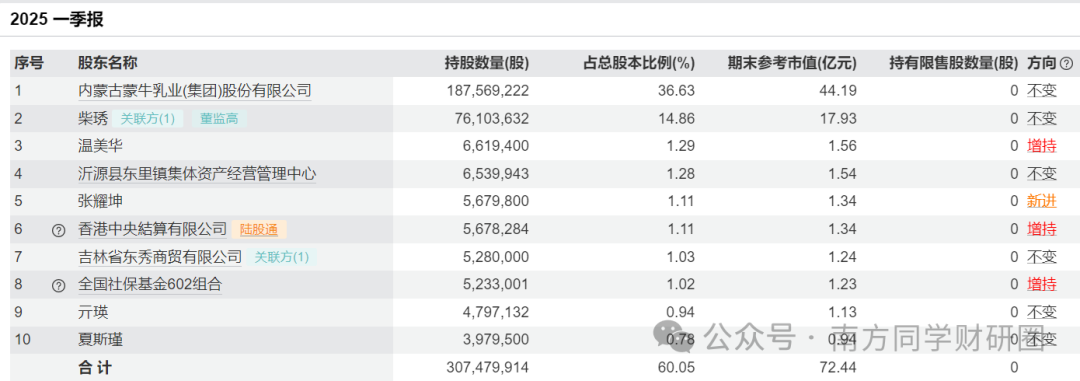
Task: Open shareholder 沂源县东里镇集体资产经营管理中心
Action: click(x=197, y=174)
